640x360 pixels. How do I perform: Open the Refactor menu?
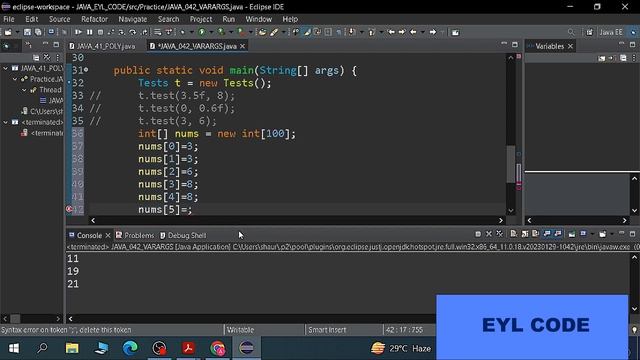point(94,19)
